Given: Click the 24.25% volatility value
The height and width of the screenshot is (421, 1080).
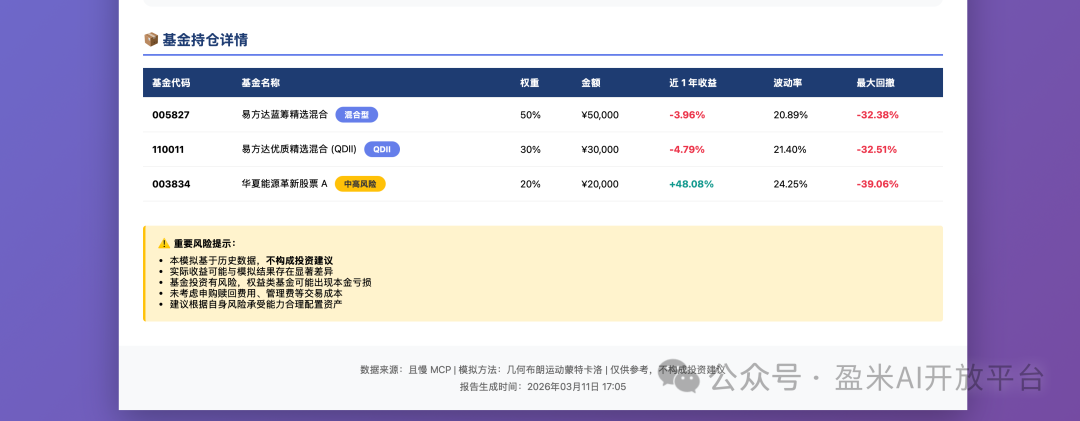Looking at the screenshot, I should pyautogui.click(x=791, y=184).
